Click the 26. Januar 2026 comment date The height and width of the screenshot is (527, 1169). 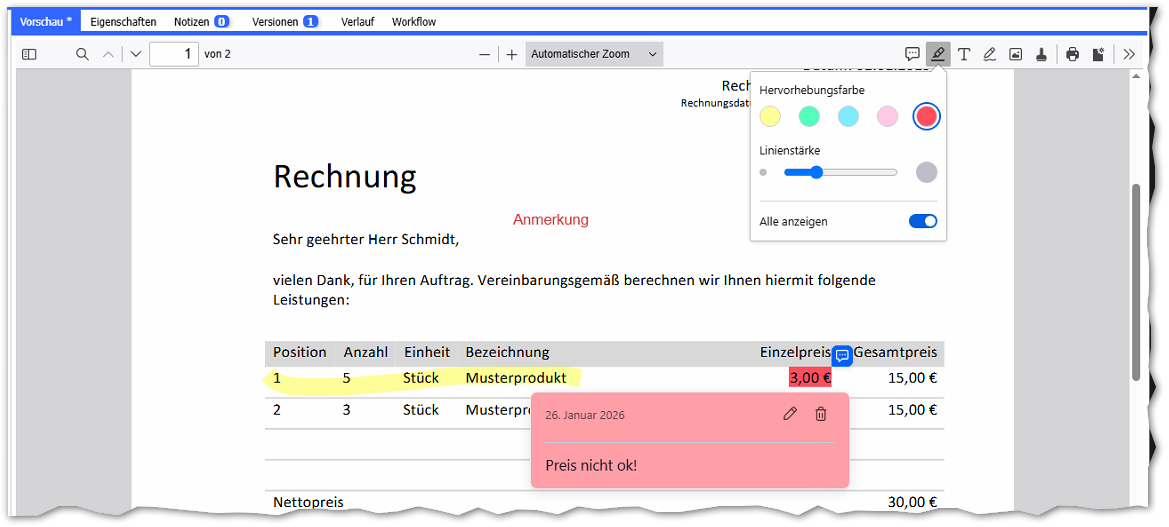click(584, 415)
